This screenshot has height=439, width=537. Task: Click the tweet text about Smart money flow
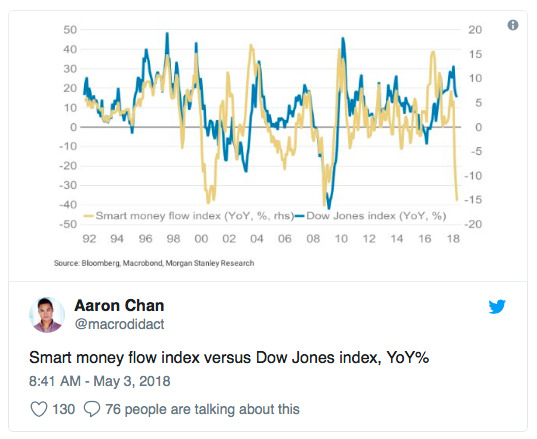(x=229, y=358)
